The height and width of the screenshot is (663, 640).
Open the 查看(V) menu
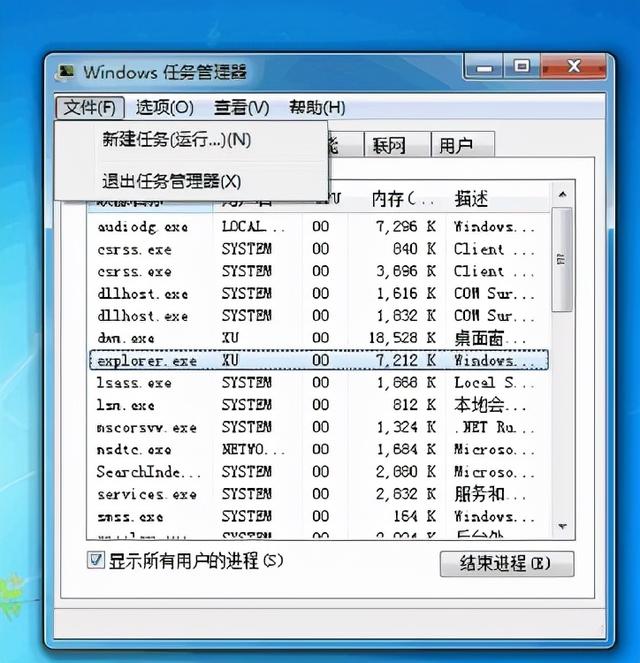[x=242, y=108]
